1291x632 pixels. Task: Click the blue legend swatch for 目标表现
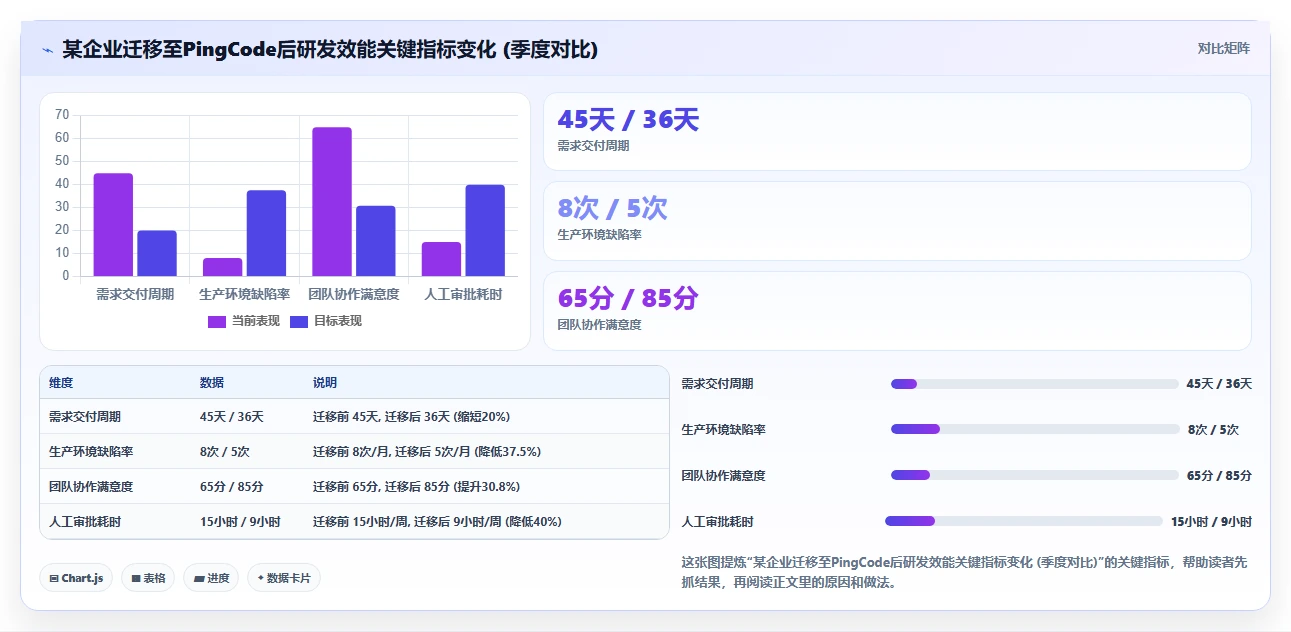tap(299, 321)
